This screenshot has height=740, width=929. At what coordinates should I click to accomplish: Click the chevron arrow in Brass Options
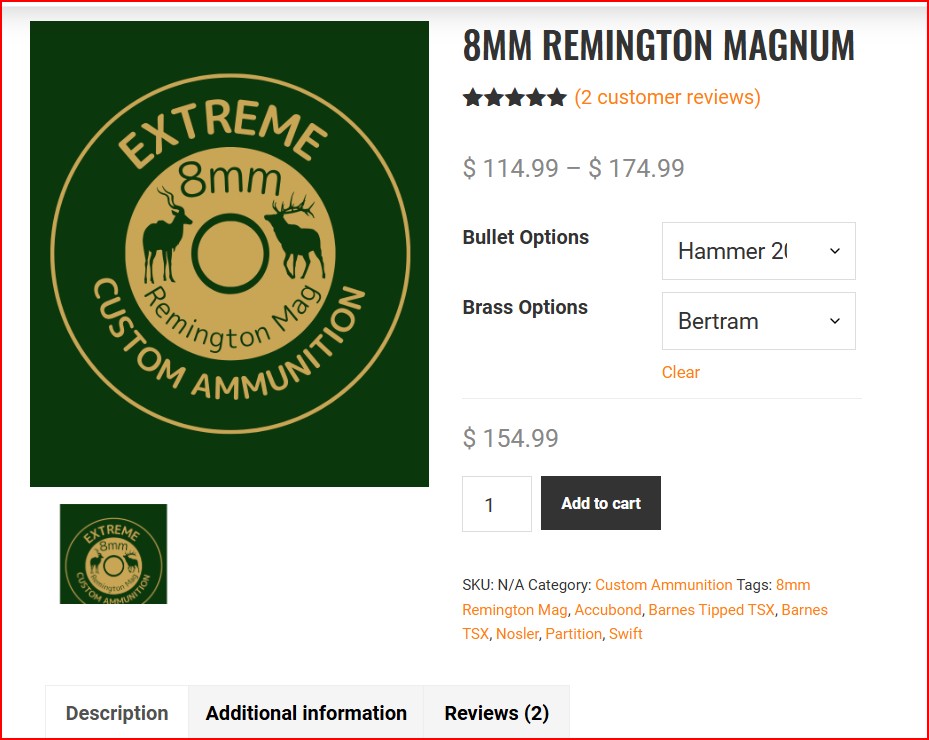point(835,321)
